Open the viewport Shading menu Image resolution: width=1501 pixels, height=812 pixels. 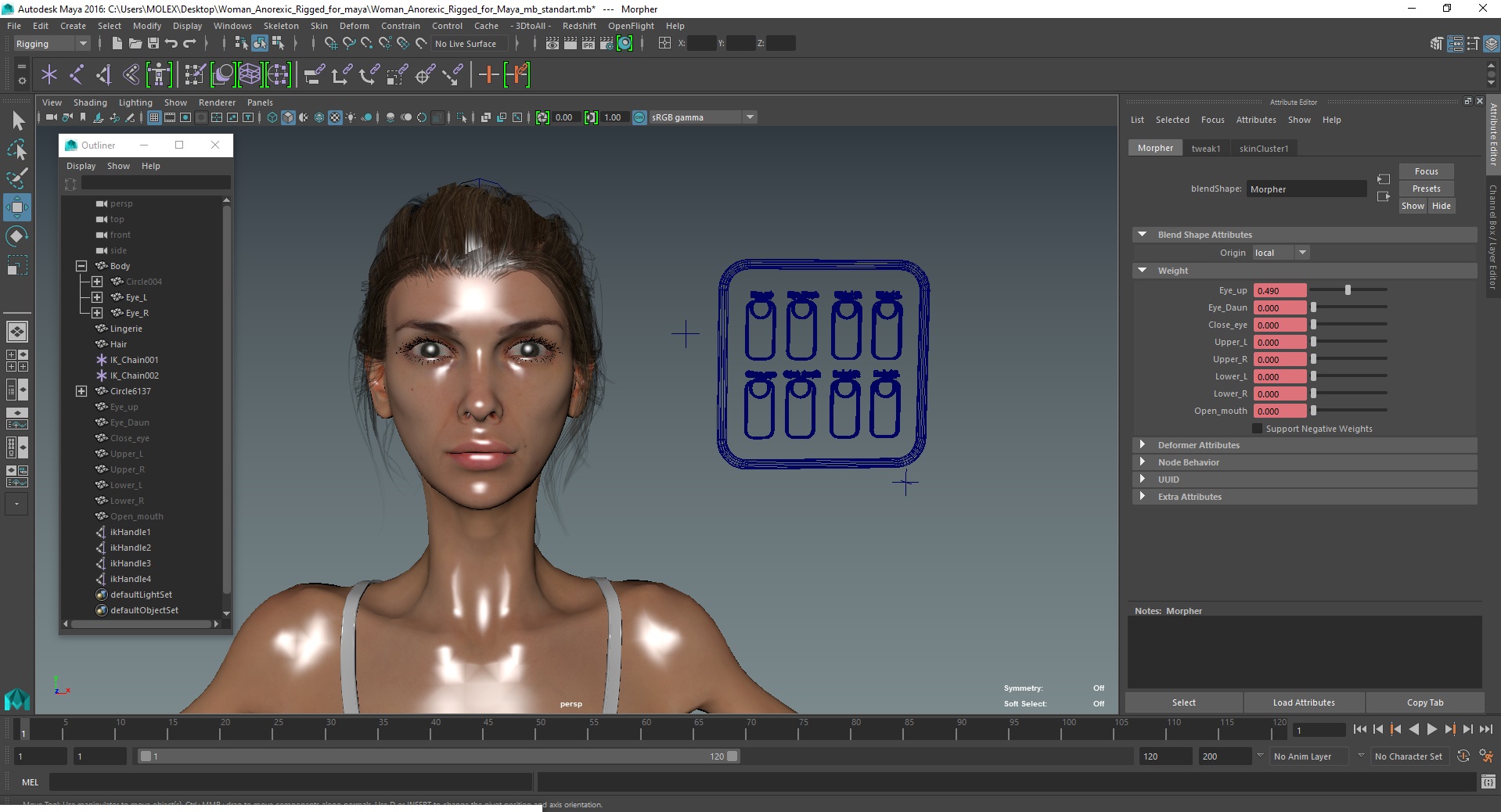(x=90, y=102)
